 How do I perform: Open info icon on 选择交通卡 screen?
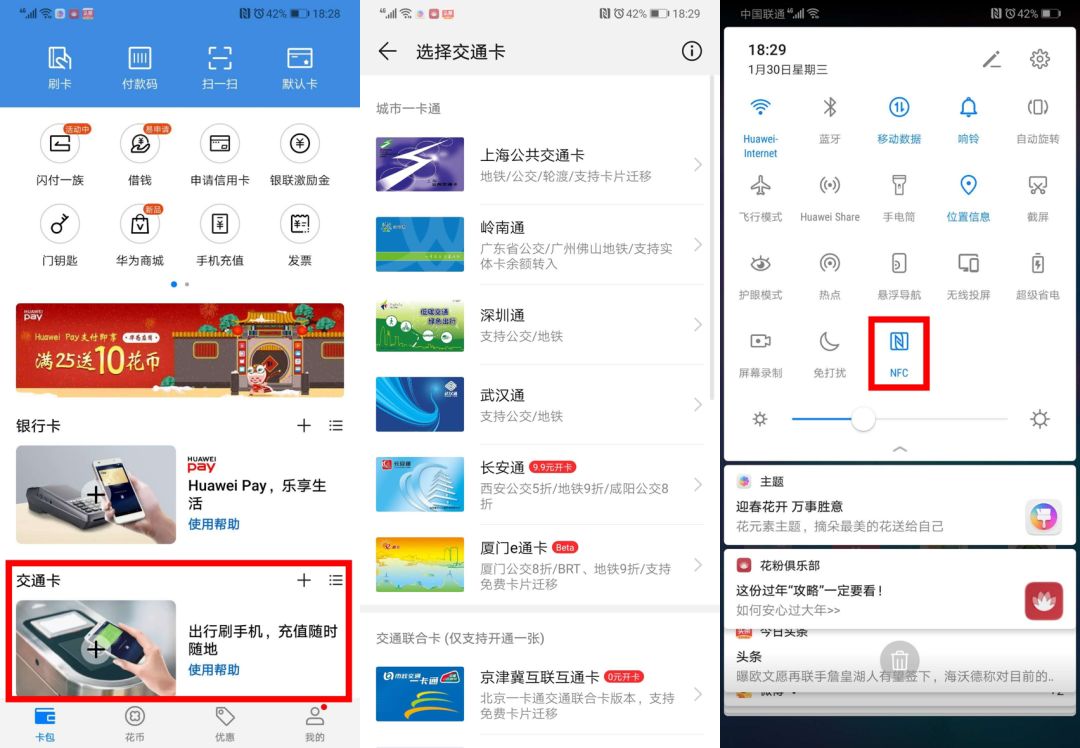click(692, 51)
